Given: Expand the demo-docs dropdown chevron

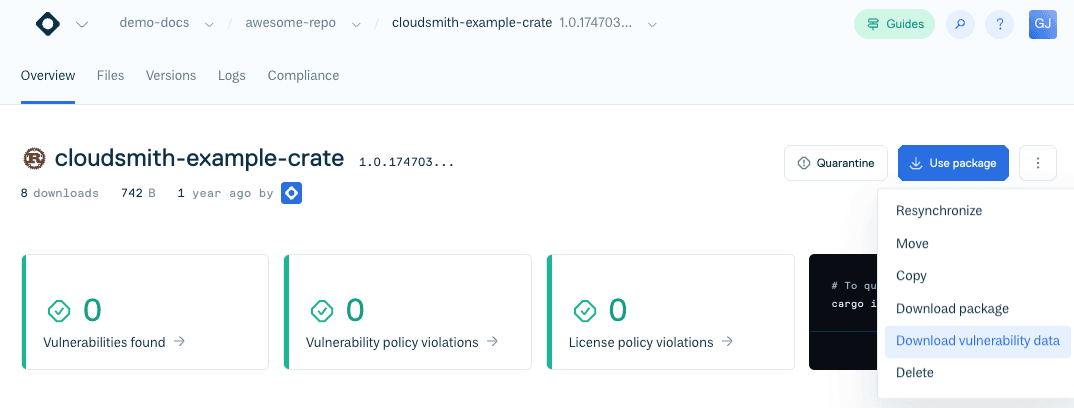Looking at the screenshot, I should click(x=209, y=24).
